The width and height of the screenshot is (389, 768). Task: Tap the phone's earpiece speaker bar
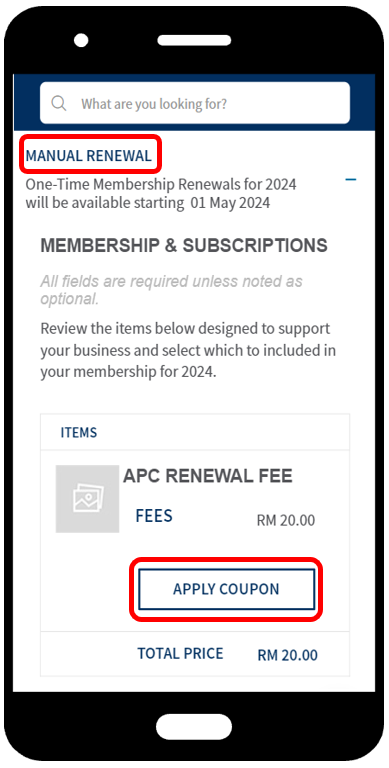click(194, 40)
